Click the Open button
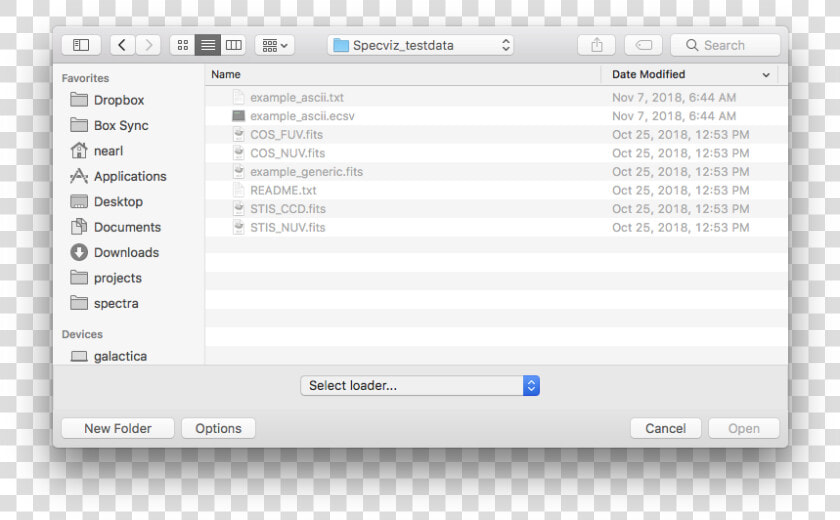 (744, 428)
